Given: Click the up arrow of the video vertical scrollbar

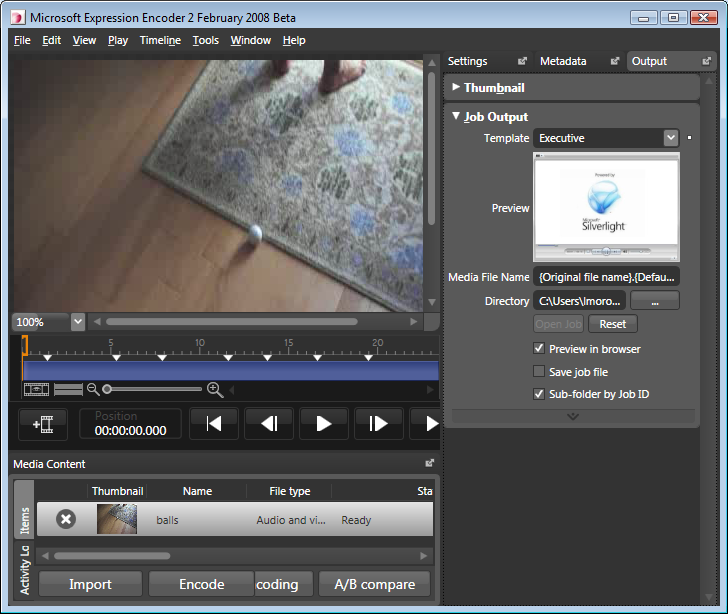Looking at the screenshot, I should click(x=432, y=62).
